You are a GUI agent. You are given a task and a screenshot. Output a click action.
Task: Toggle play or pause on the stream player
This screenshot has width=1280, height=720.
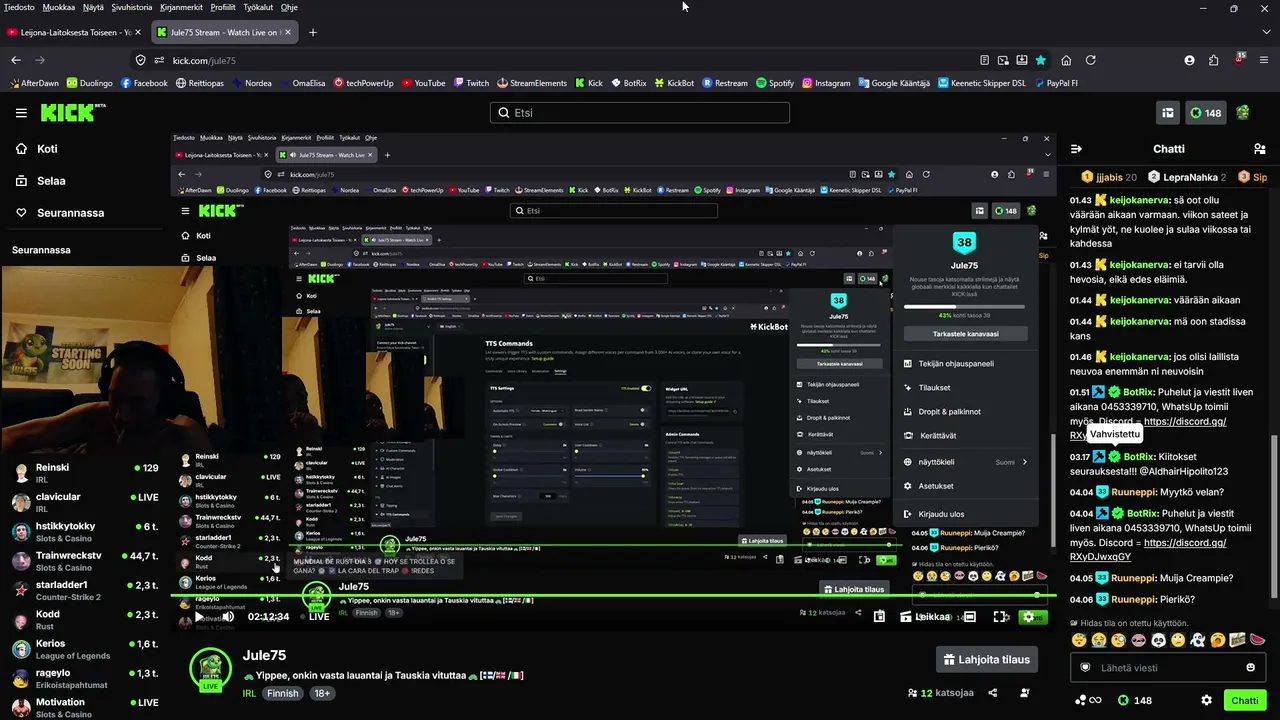pos(197,616)
